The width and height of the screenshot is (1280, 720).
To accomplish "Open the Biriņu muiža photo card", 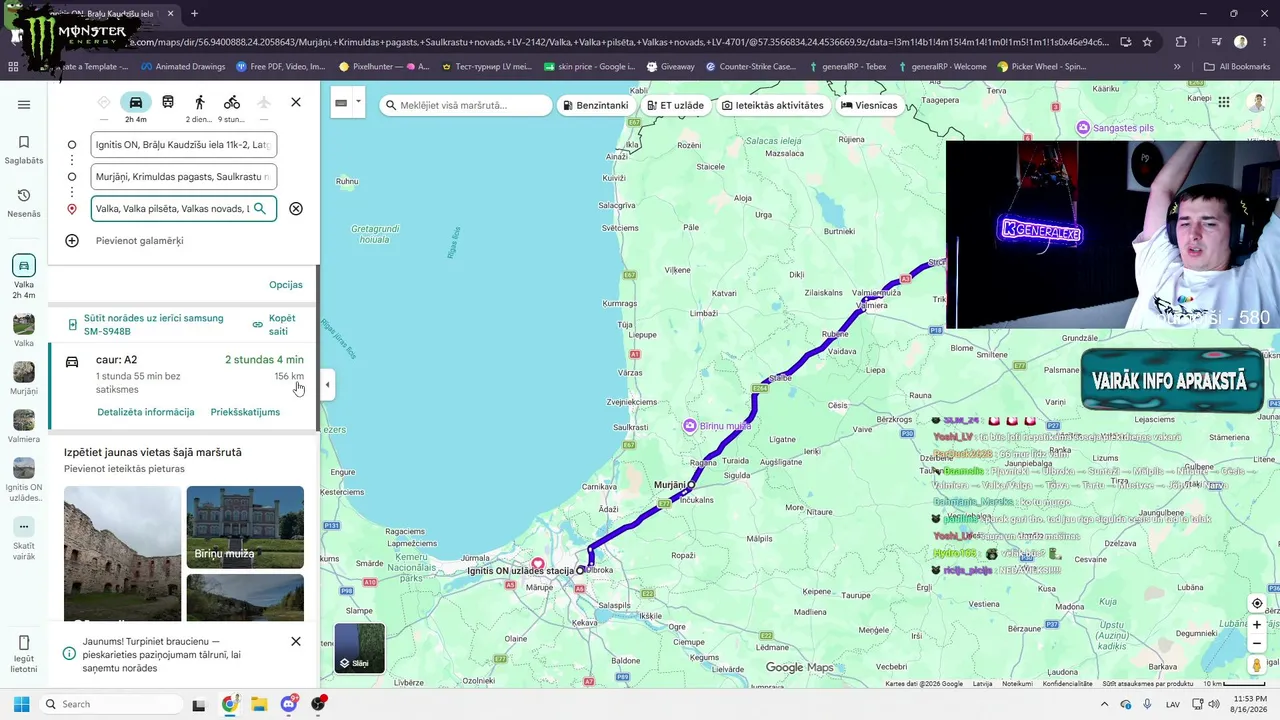I will (245, 527).
